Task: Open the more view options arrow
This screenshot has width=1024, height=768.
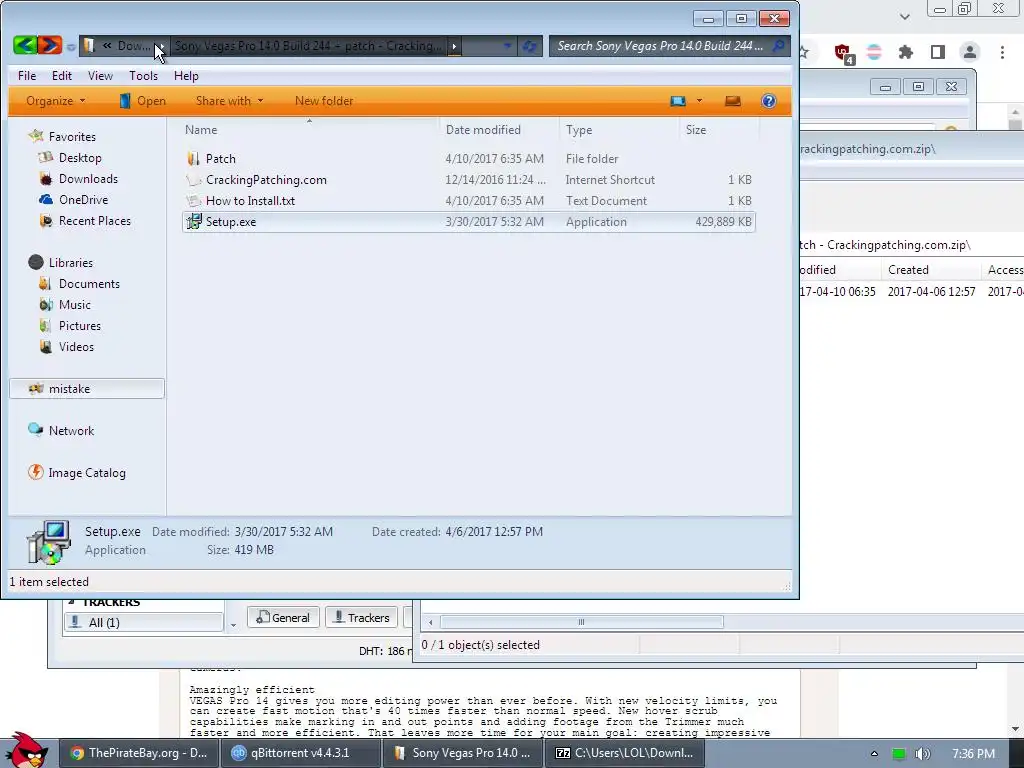Action: tap(699, 101)
